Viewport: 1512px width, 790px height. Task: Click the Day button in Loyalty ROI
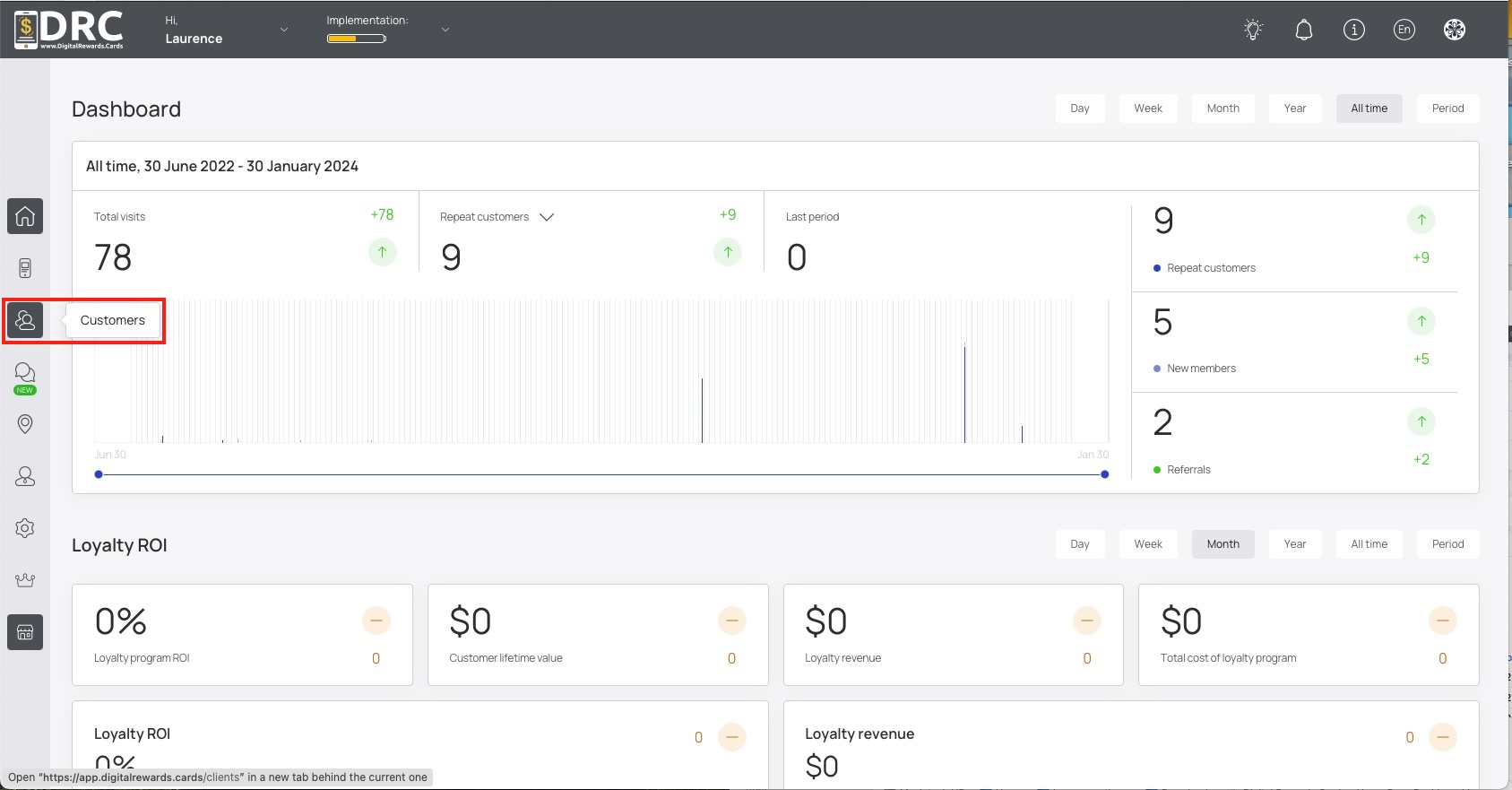(x=1080, y=544)
